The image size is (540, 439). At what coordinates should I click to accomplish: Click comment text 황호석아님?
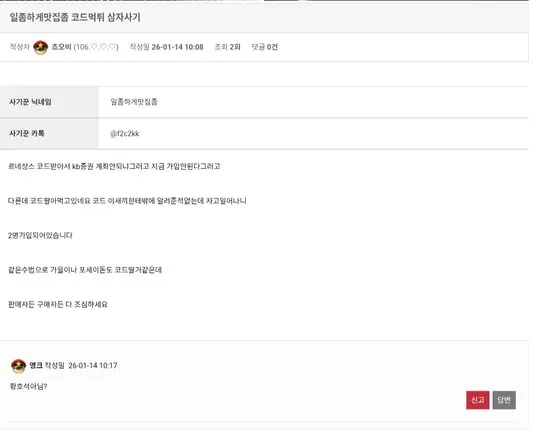pyautogui.click(x=28, y=386)
